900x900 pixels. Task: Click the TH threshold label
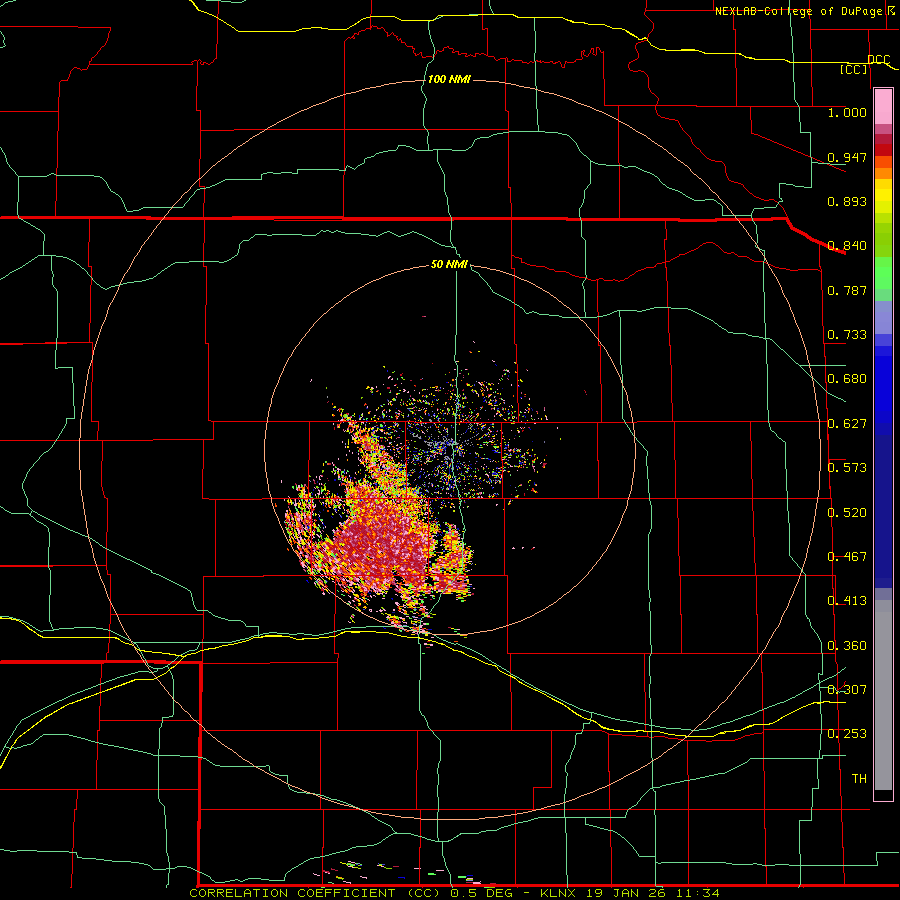click(x=859, y=779)
